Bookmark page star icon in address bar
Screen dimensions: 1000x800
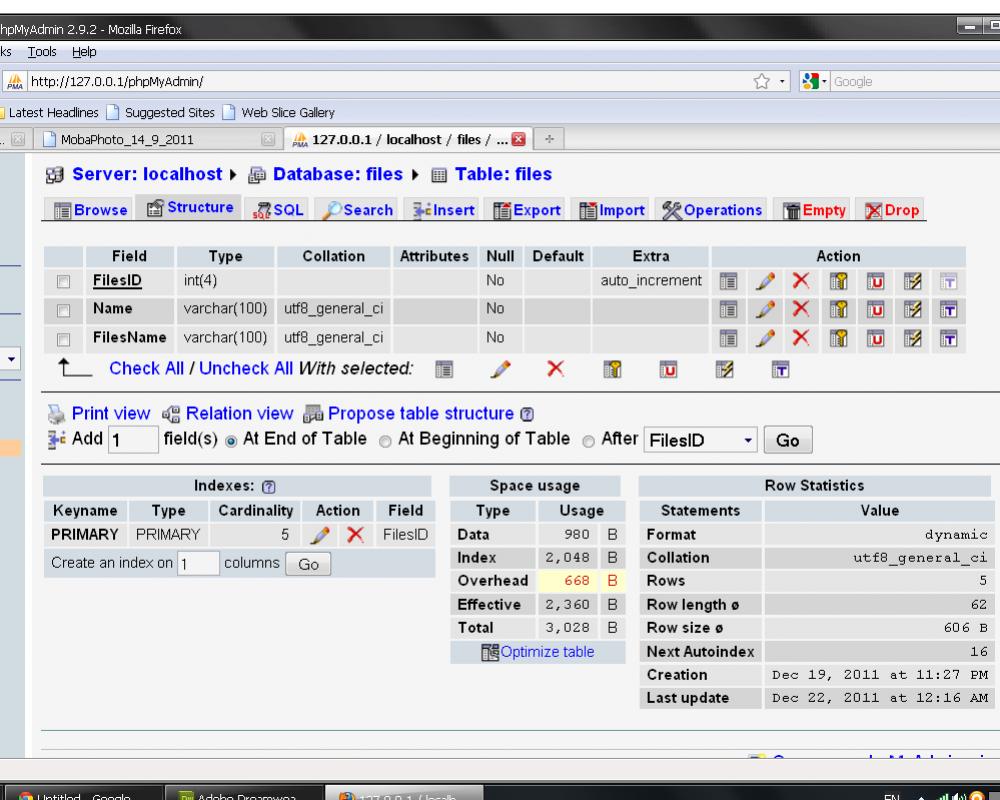pyautogui.click(x=761, y=81)
